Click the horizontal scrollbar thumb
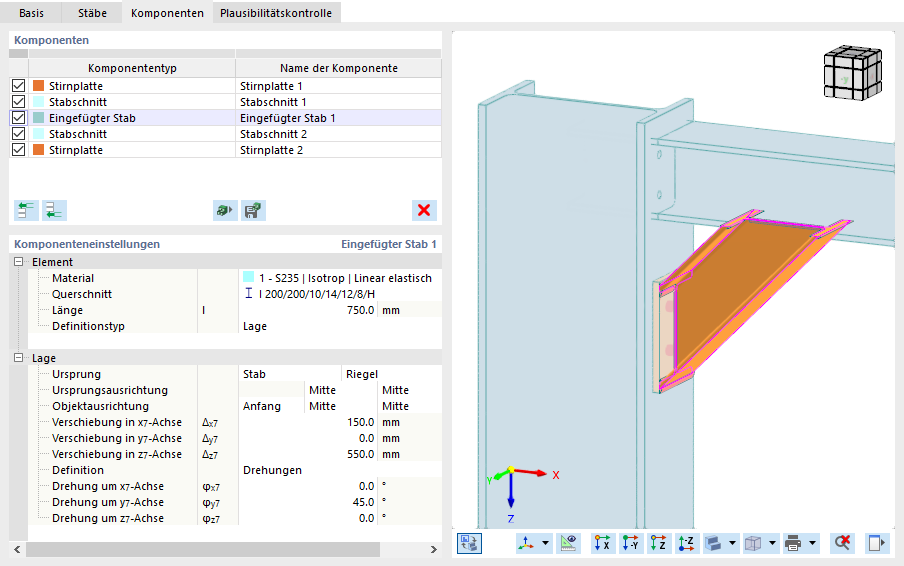 (203, 549)
